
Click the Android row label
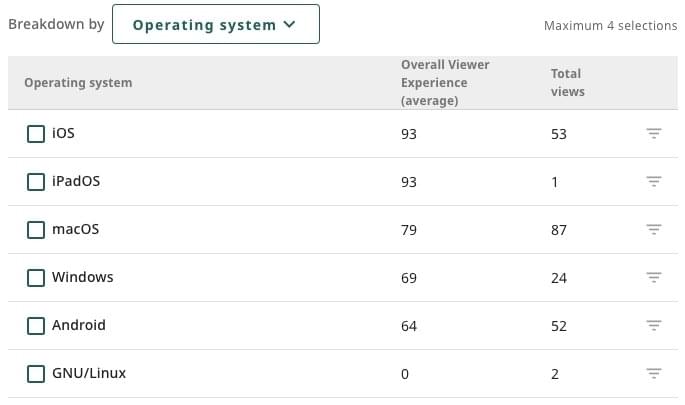coord(79,326)
